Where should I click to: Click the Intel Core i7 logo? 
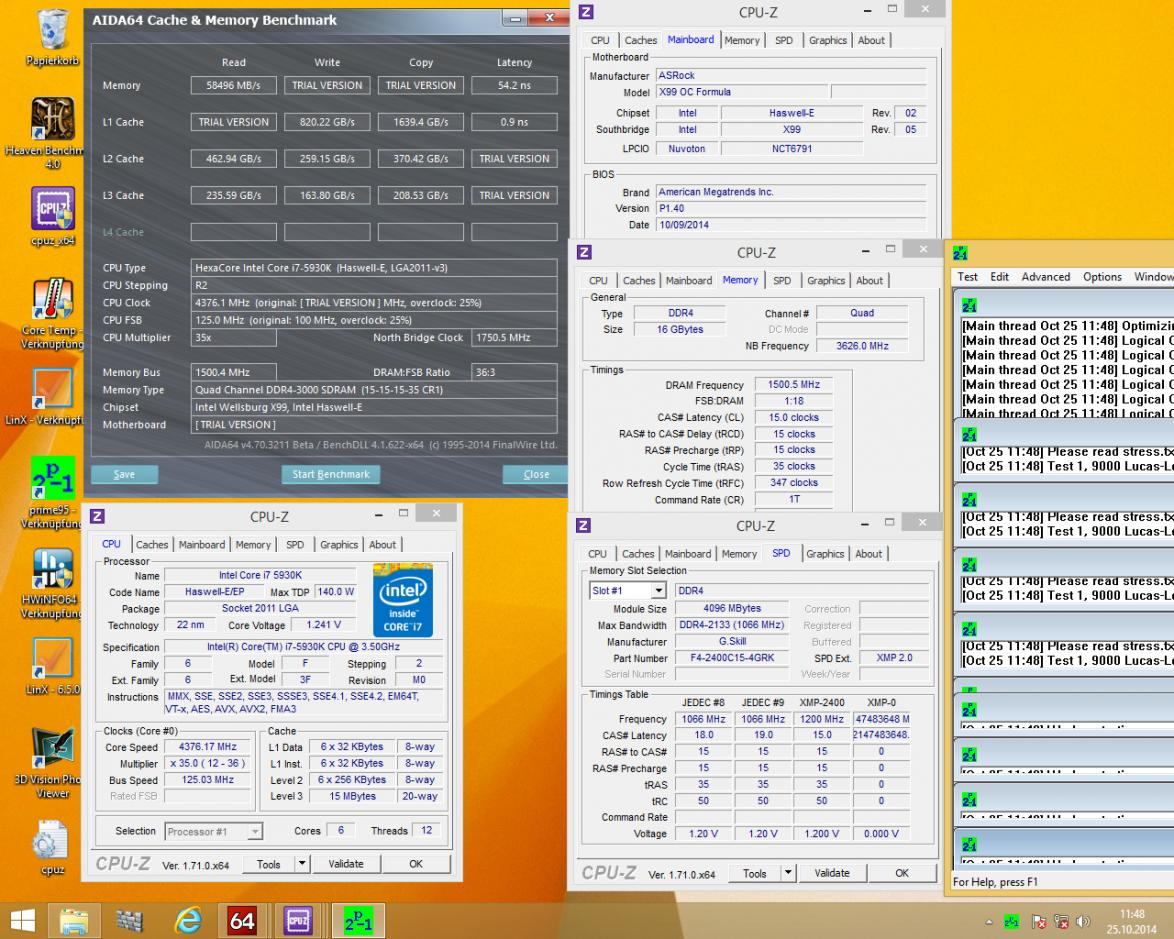tap(403, 601)
